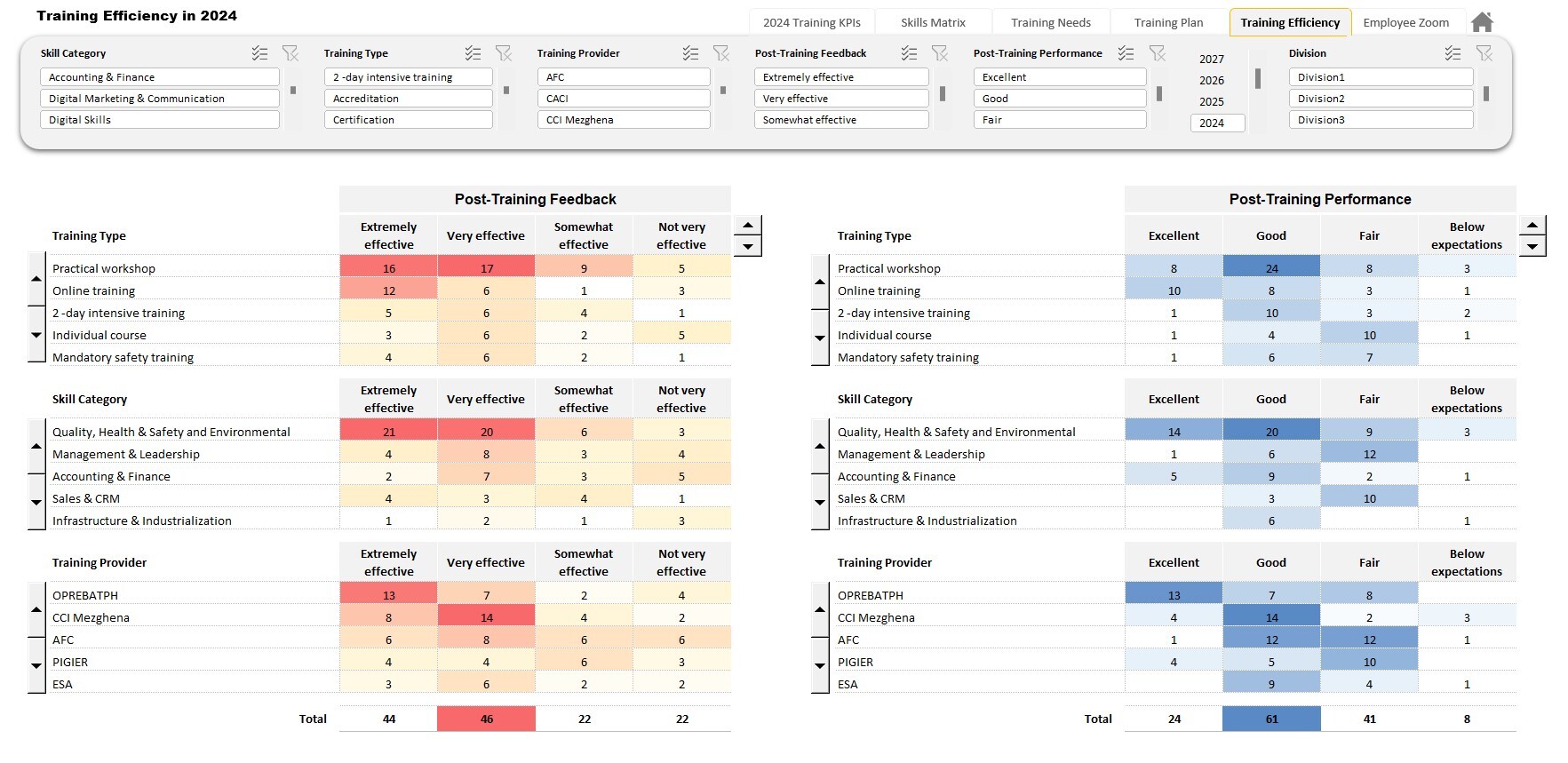Click up arrow above Post-Training Feedback columns
The image size is (1568, 763).
[x=748, y=226]
